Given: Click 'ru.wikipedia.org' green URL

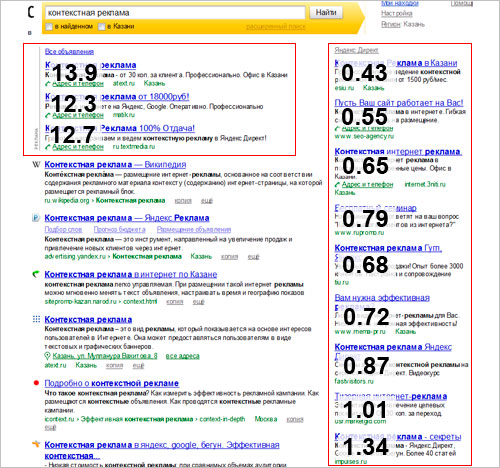Looking at the screenshot, I should point(67,201).
